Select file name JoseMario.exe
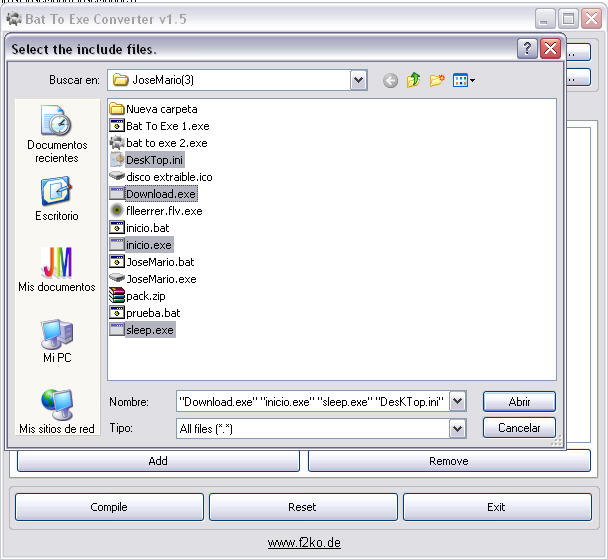The image size is (608, 560). [x=161, y=279]
